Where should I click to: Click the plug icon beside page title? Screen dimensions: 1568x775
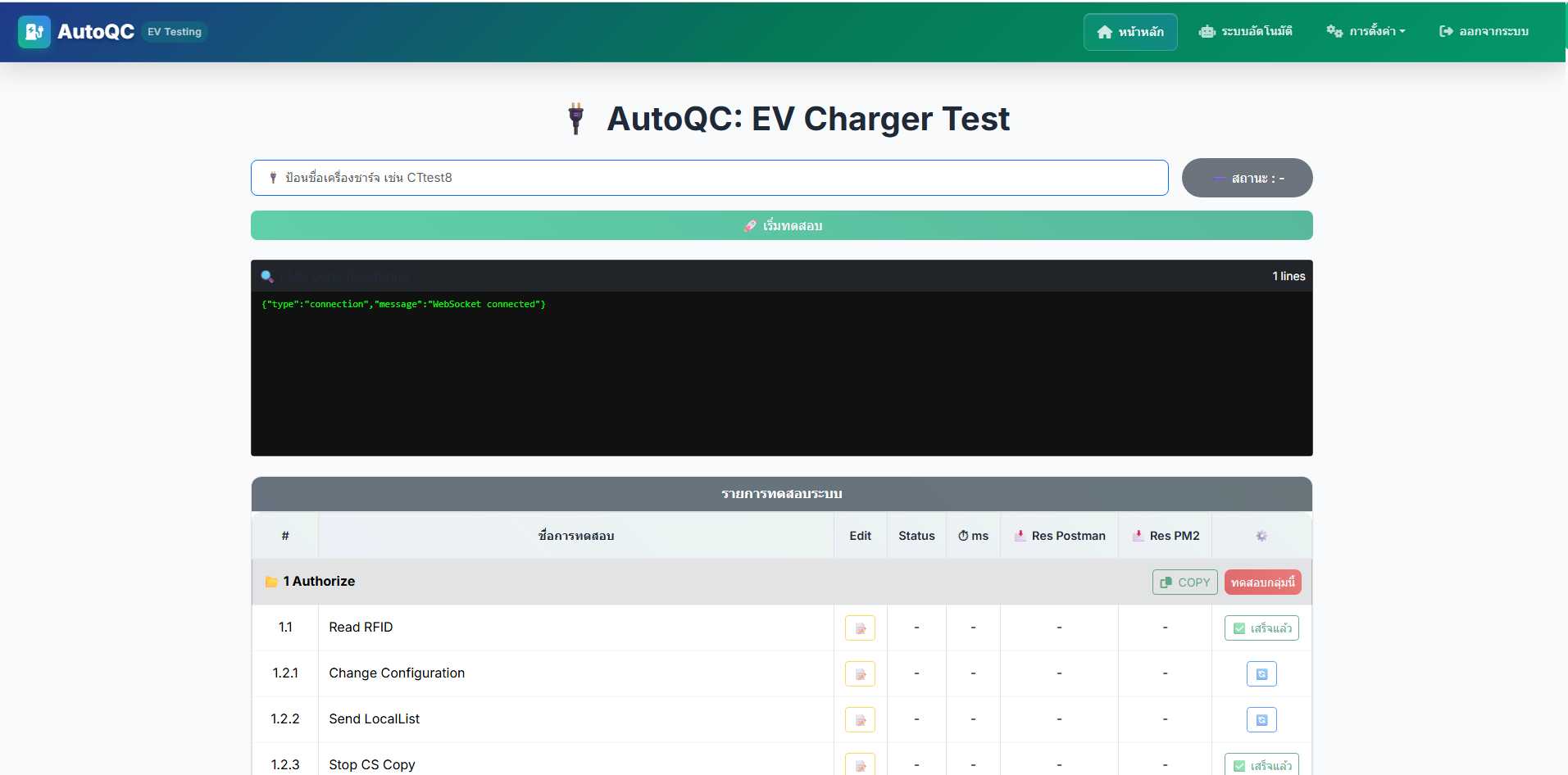tap(576, 119)
